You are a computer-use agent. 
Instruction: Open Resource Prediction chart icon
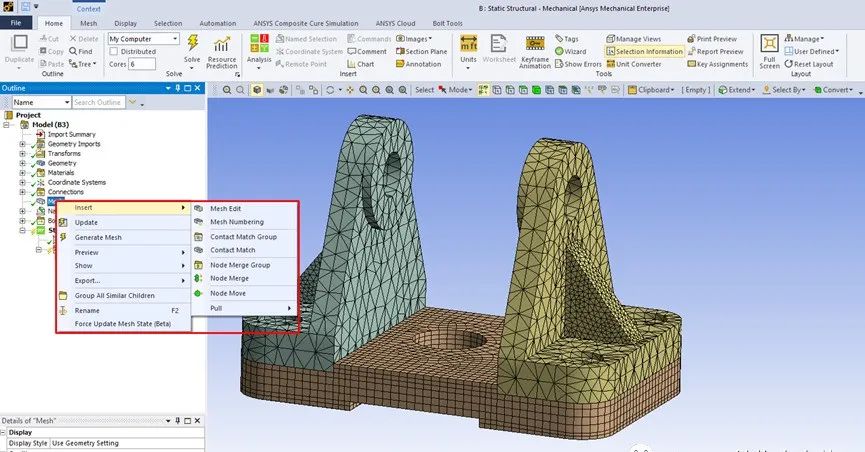tap(222, 44)
